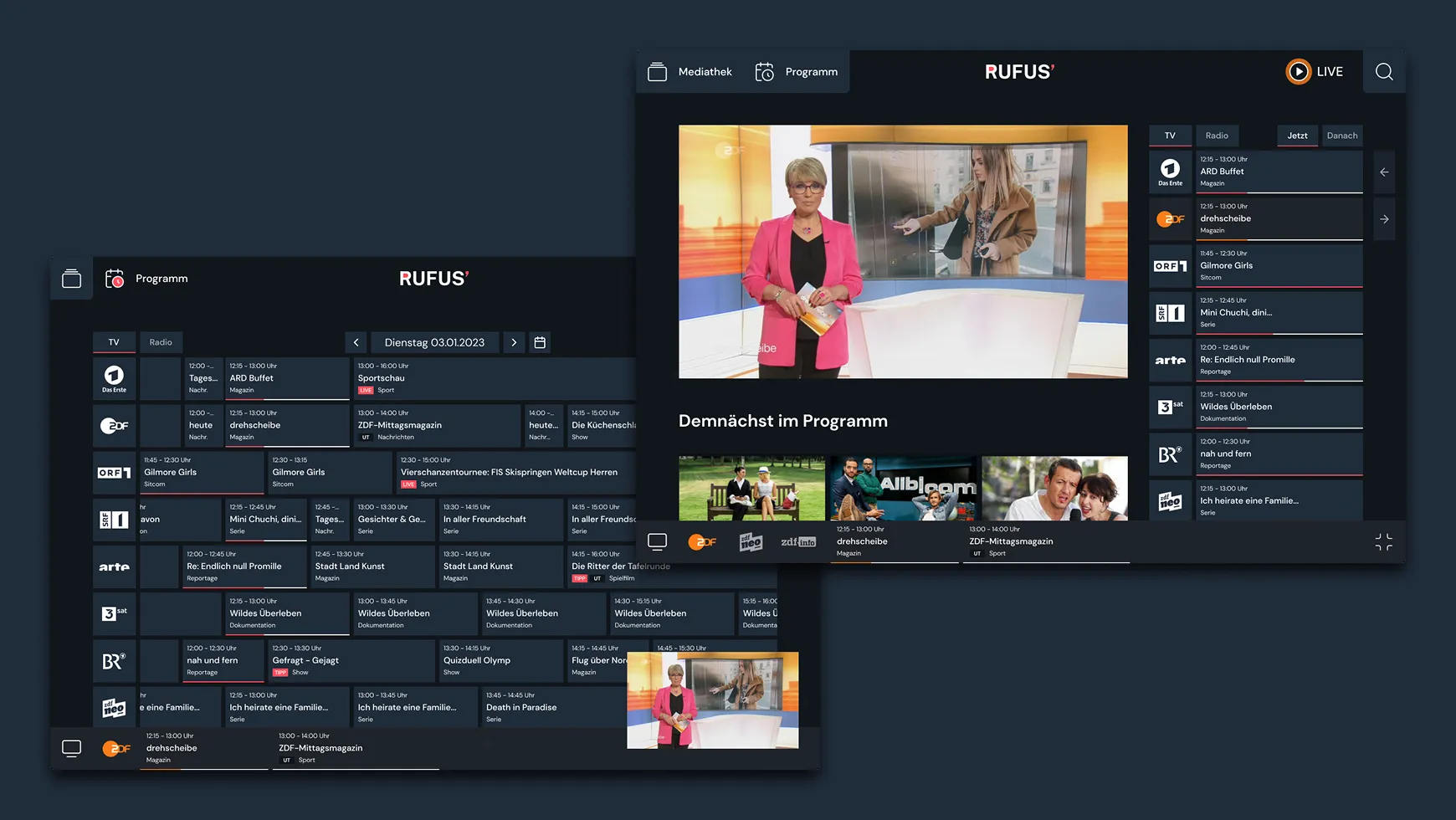Screen dimensions: 1456x820
Task: Click the ZDF-Mittagsmagazin progress bar
Action: click(x=1046, y=563)
